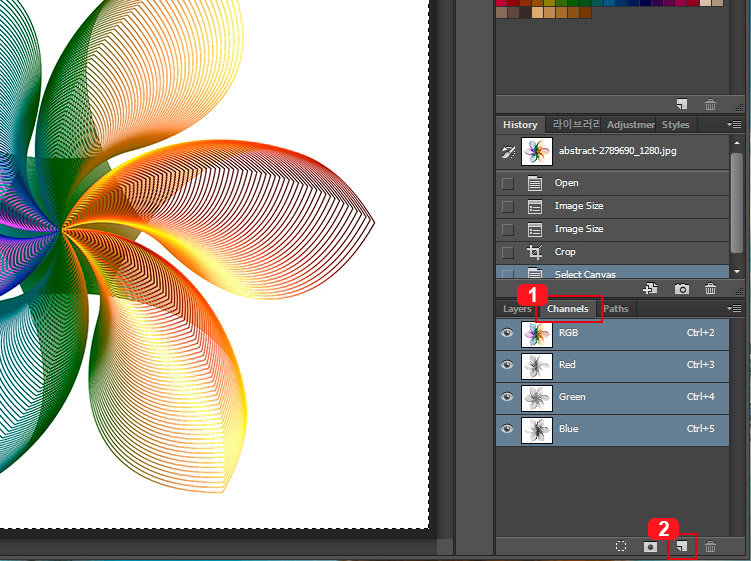This screenshot has width=751, height=561.
Task: Delete swatch with Swatches trash icon
Action: point(710,104)
